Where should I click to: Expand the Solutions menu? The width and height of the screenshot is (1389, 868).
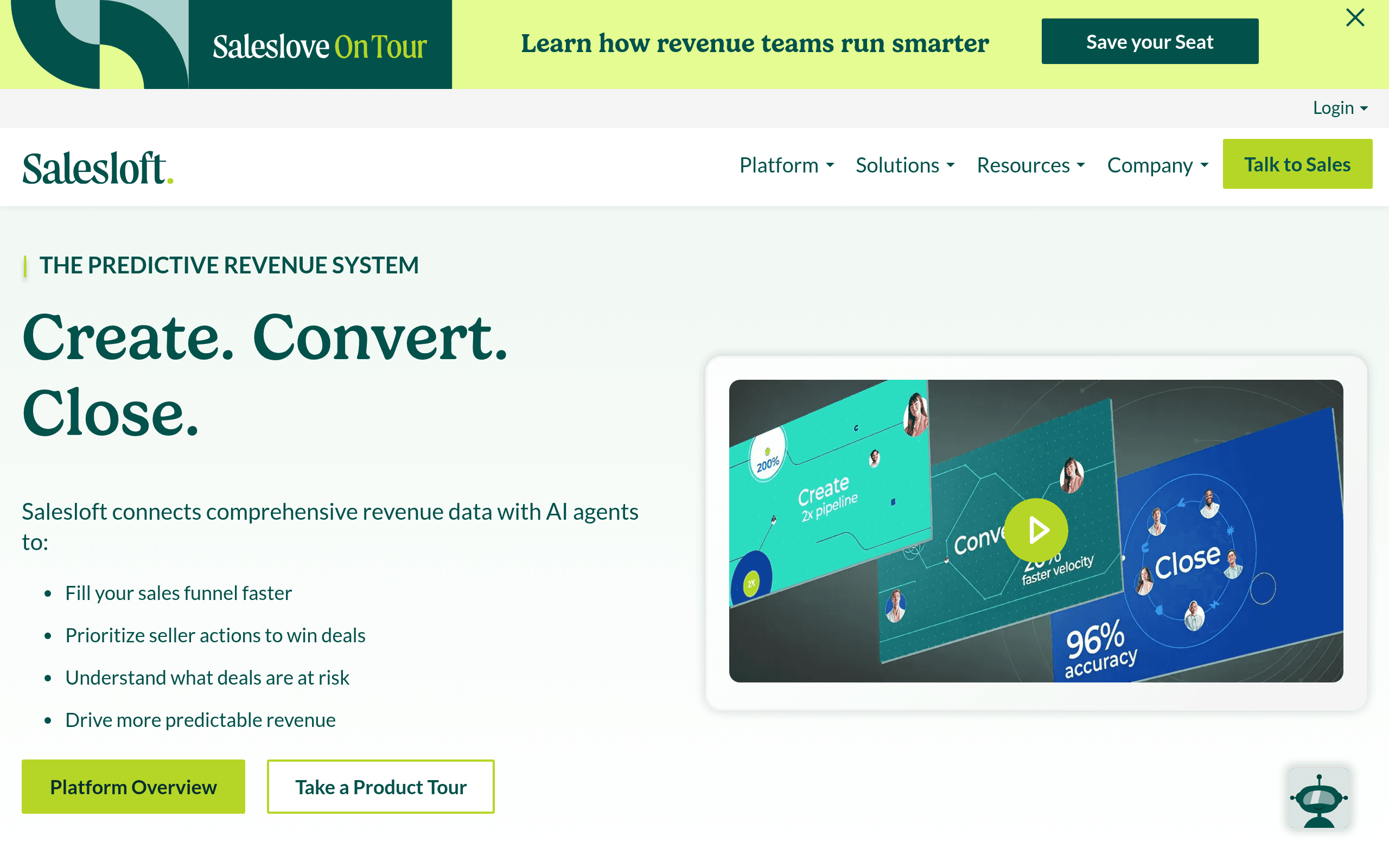click(x=905, y=165)
